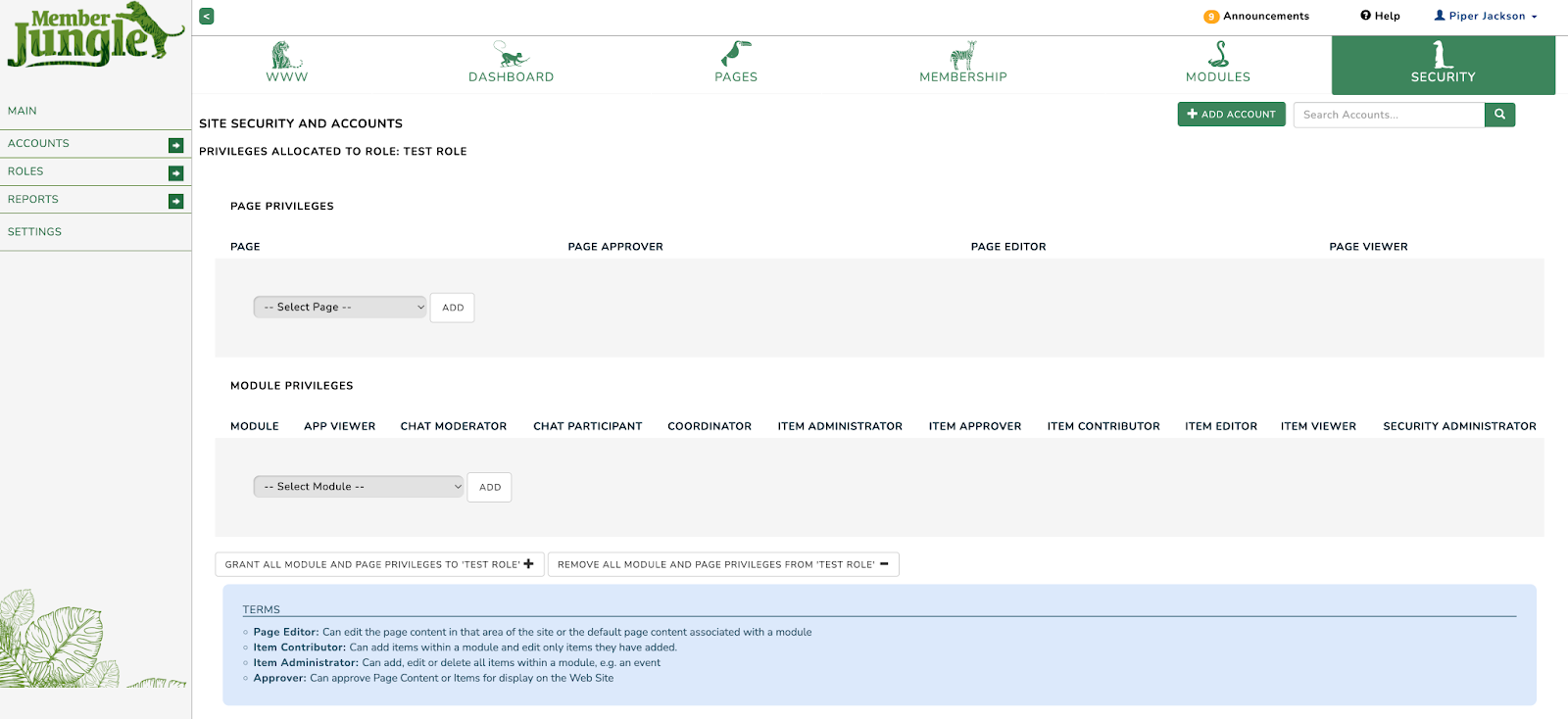Grant all privileges to Test Role
This screenshot has height=719, width=1568.
coord(379,564)
